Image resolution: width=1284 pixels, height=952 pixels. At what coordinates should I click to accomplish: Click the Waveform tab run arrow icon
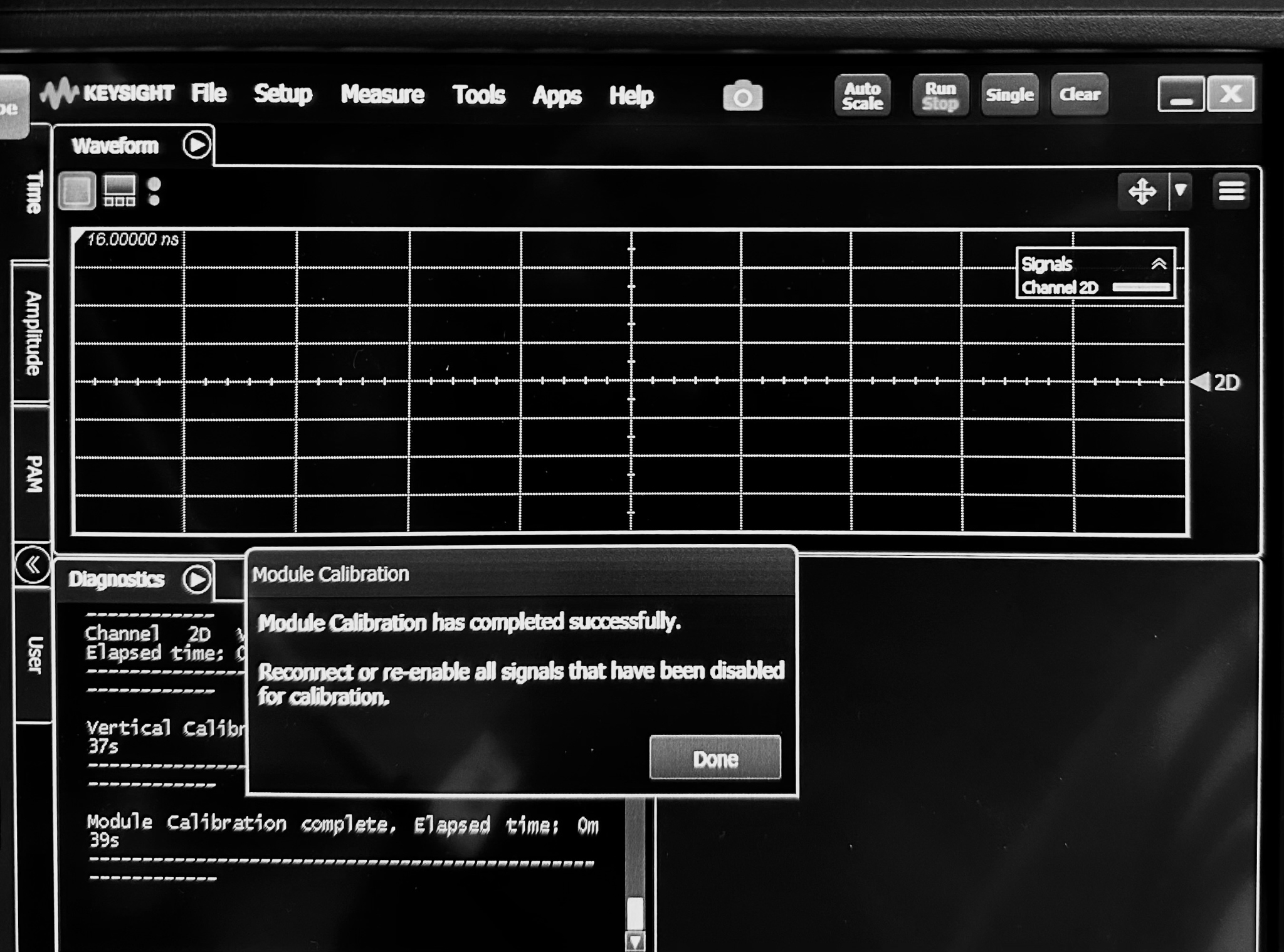tap(196, 143)
